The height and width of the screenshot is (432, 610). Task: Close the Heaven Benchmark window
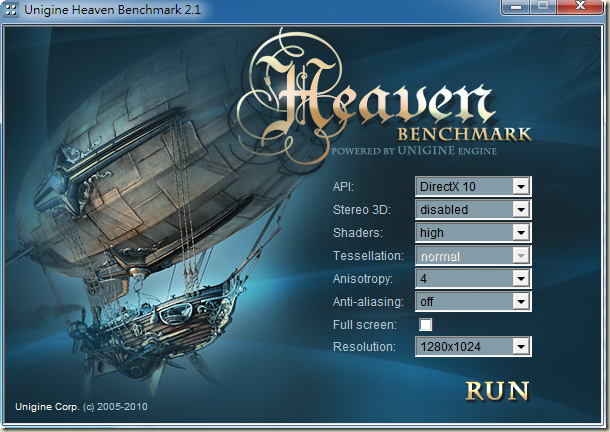(580, 7)
